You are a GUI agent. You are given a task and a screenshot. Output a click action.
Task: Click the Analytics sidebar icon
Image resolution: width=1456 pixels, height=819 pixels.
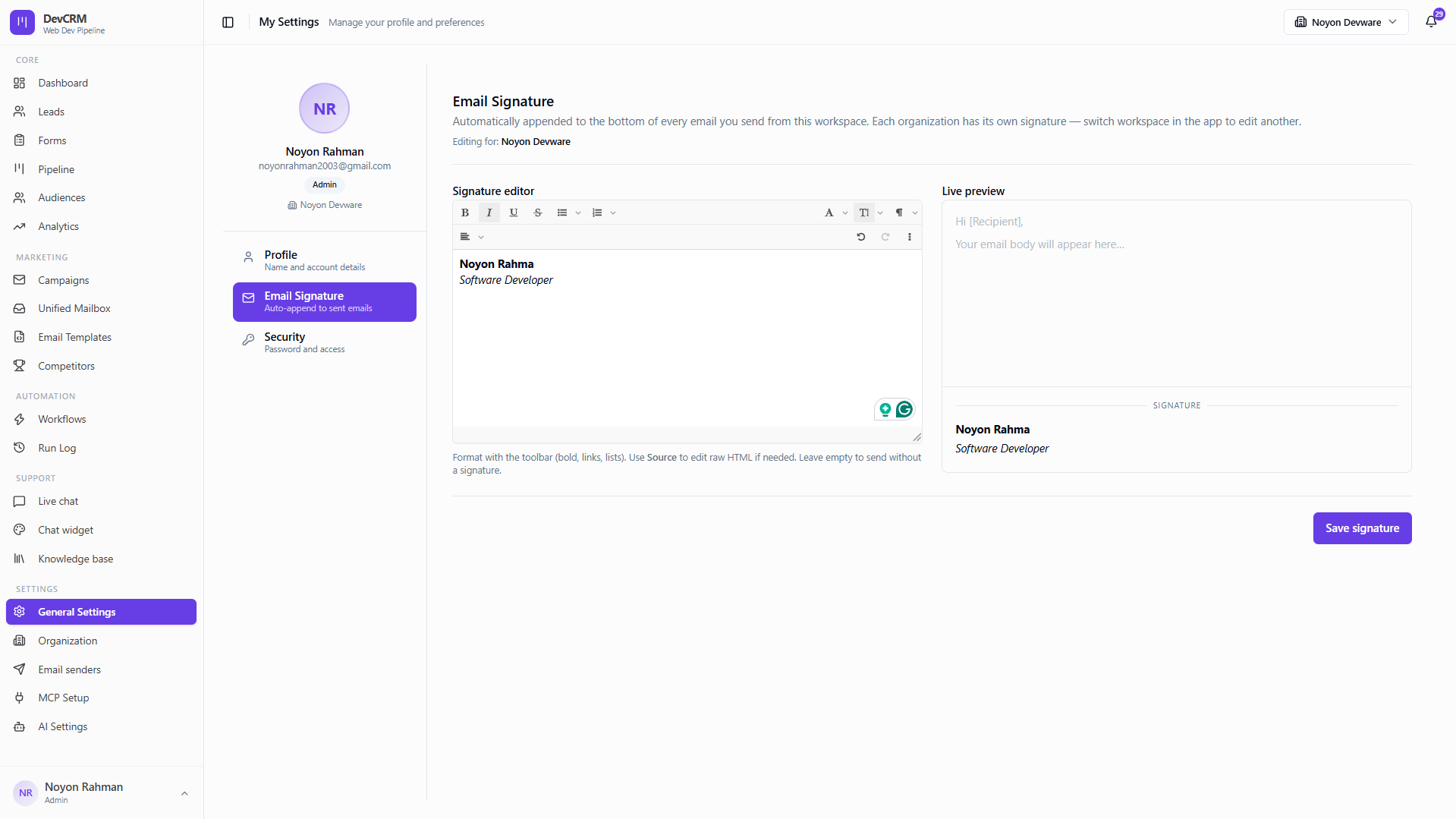pos(20,226)
